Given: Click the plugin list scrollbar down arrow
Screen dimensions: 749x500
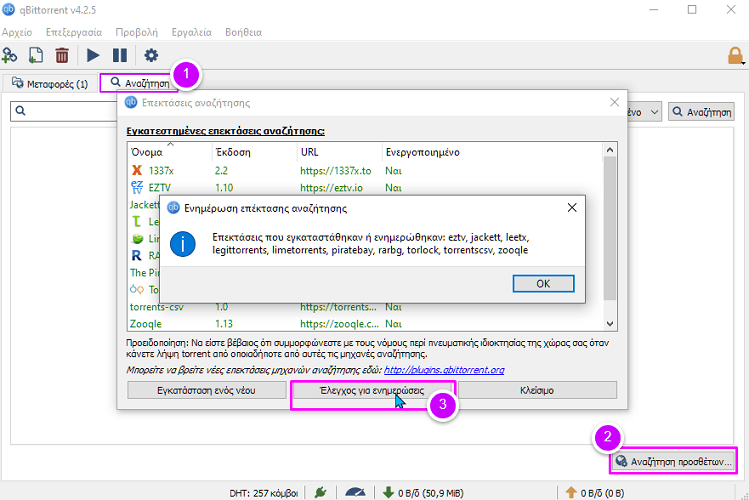Looking at the screenshot, I should click(610, 323).
